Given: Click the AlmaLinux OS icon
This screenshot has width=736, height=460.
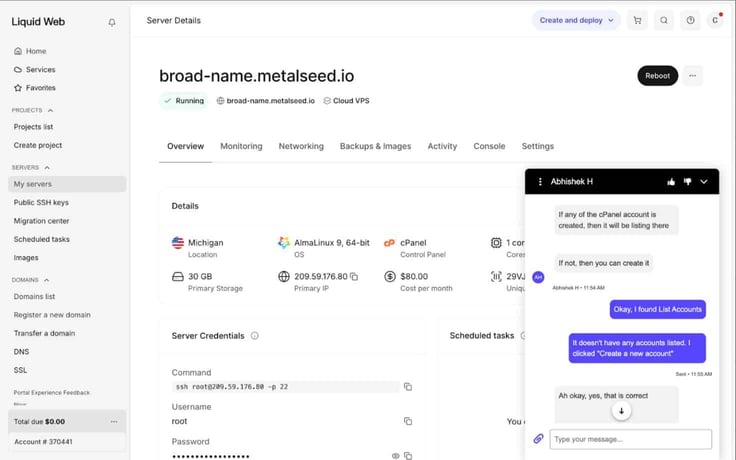Looking at the screenshot, I should point(284,243).
